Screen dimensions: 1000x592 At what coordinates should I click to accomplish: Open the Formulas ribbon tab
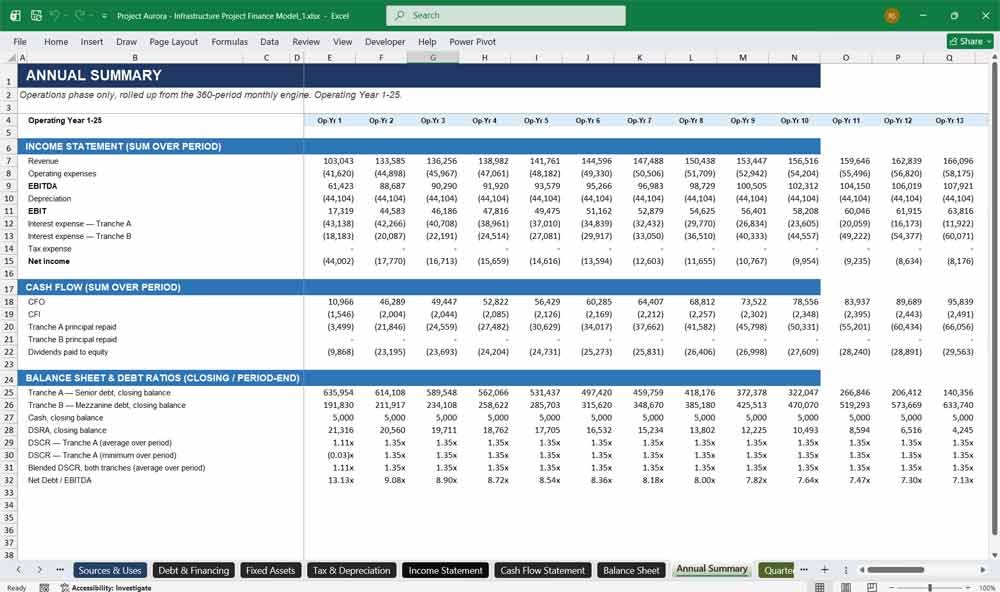[230, 41]
